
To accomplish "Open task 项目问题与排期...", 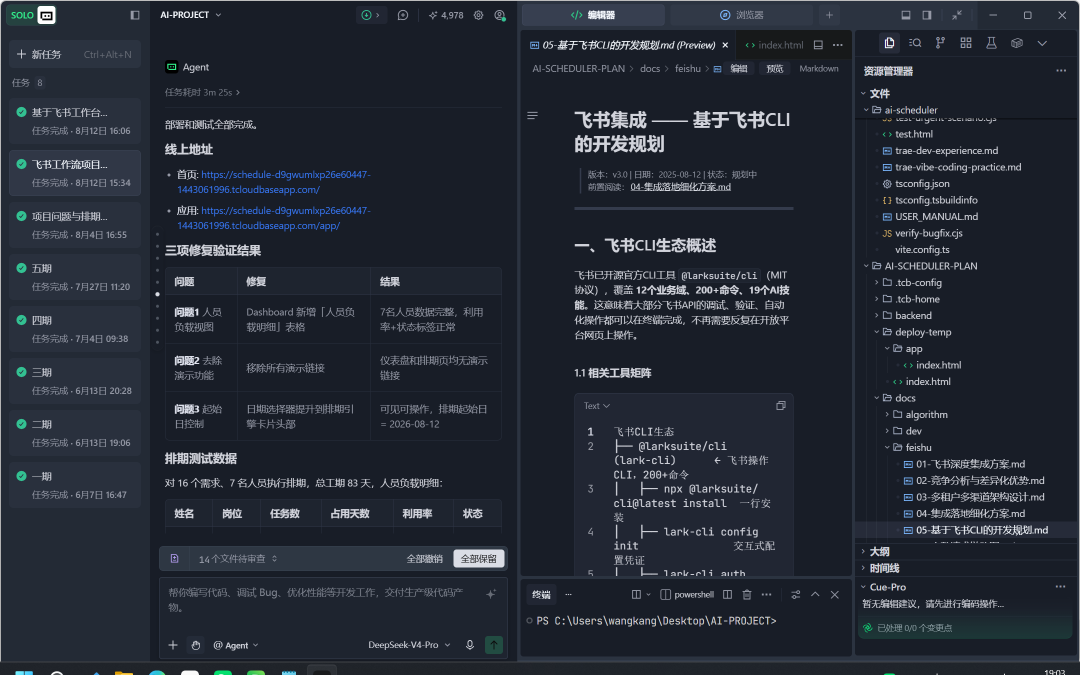I will coord(75,225).
